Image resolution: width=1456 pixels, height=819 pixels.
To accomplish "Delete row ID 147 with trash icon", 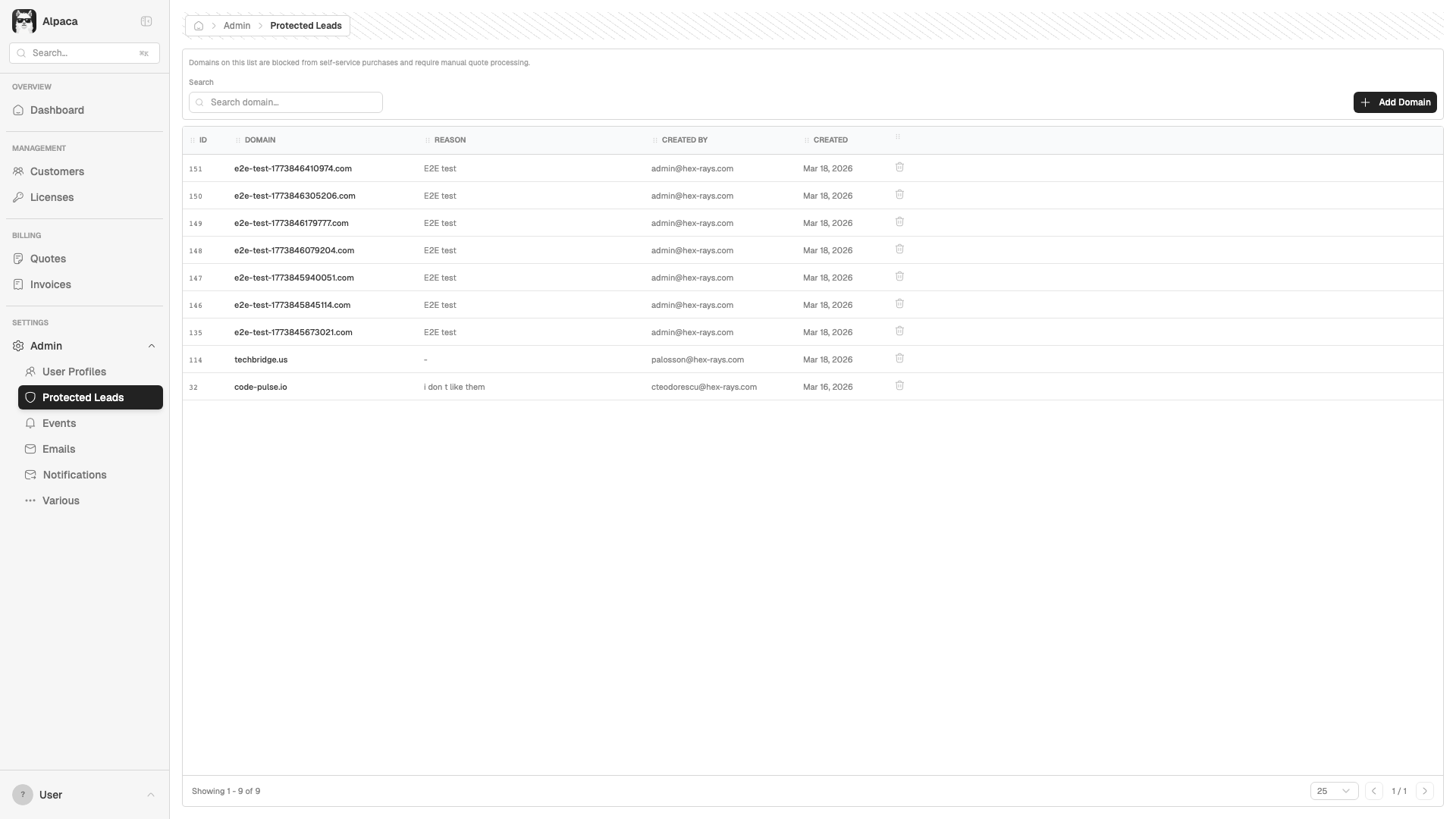I will (x=899, y=277).
